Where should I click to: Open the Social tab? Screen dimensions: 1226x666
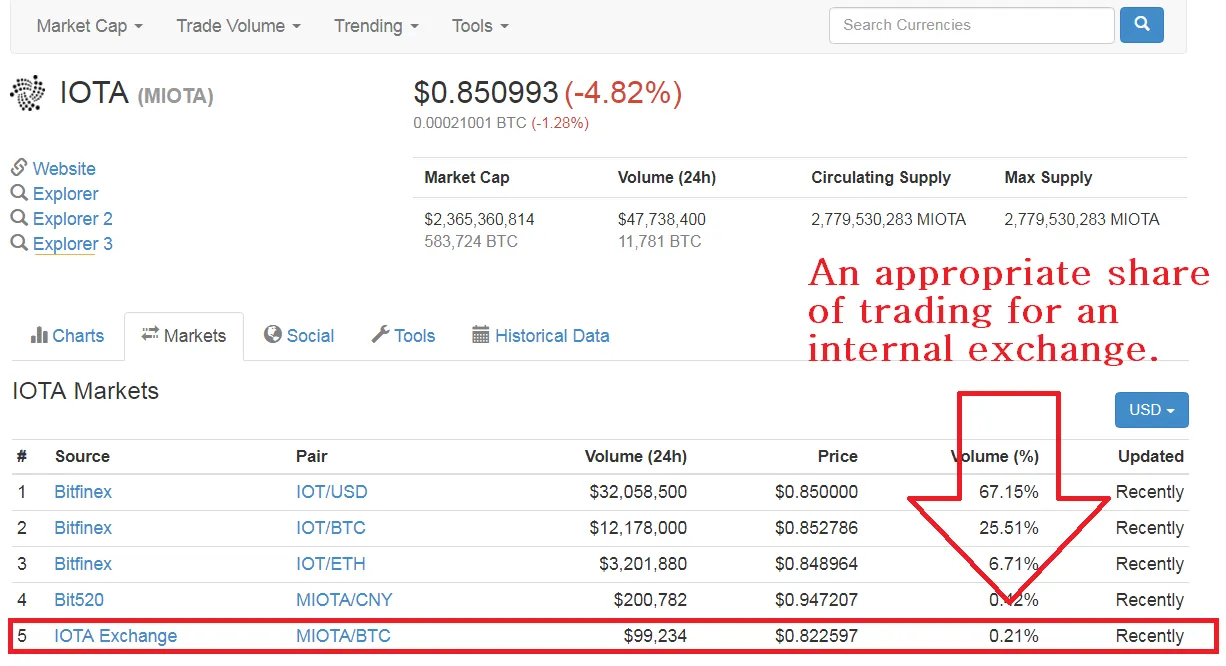pyautogui.click(x=299, y=336)
